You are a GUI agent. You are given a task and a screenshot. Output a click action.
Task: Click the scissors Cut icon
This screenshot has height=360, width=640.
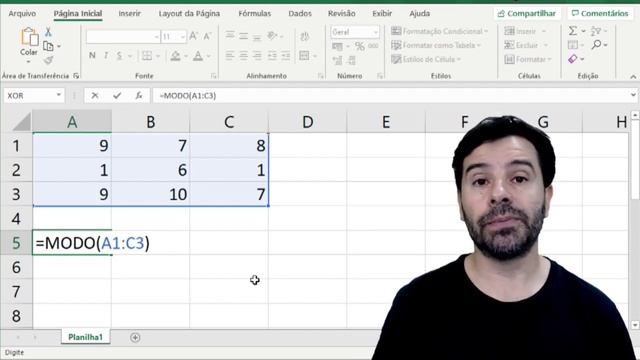pyautogui.click(x=48, y=31)
